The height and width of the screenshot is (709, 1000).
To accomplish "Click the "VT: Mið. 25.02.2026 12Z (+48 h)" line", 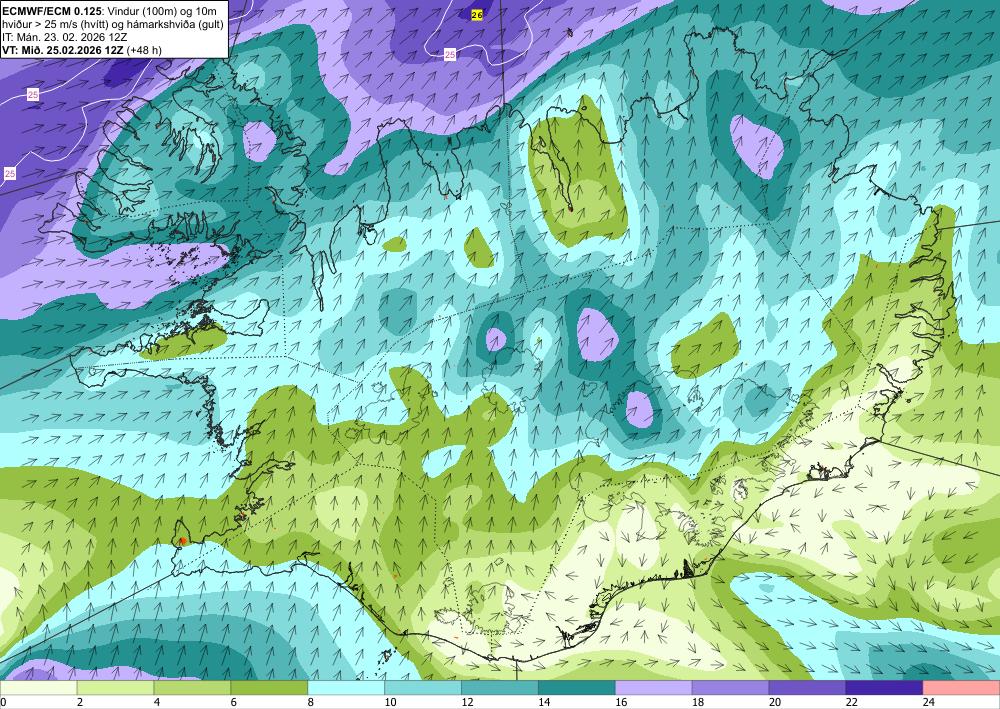I will coord(82,50).
